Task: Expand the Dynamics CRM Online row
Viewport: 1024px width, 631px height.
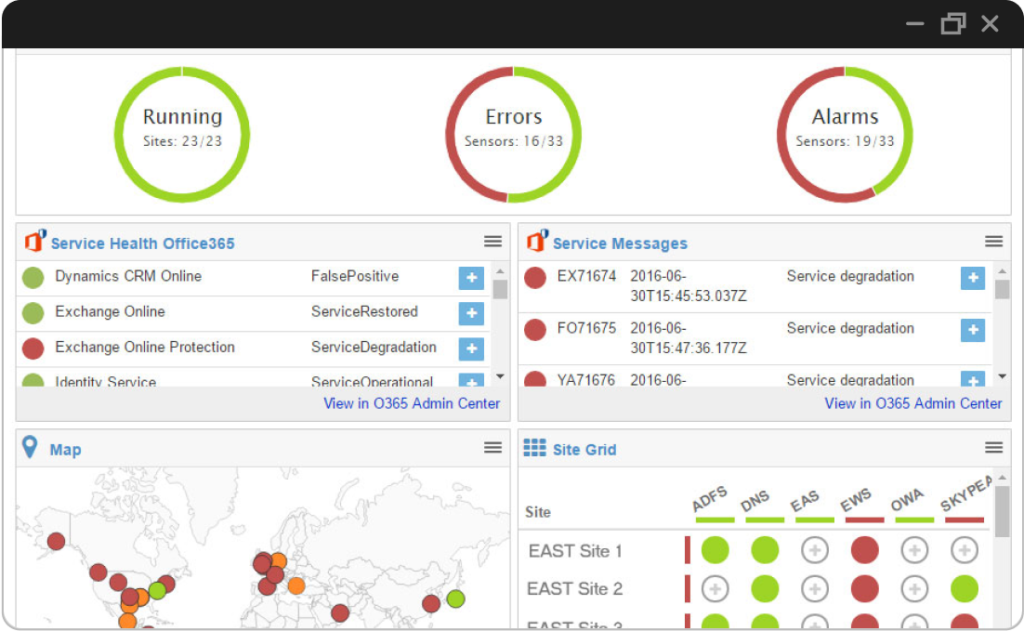Action: (x=471, y=278)
